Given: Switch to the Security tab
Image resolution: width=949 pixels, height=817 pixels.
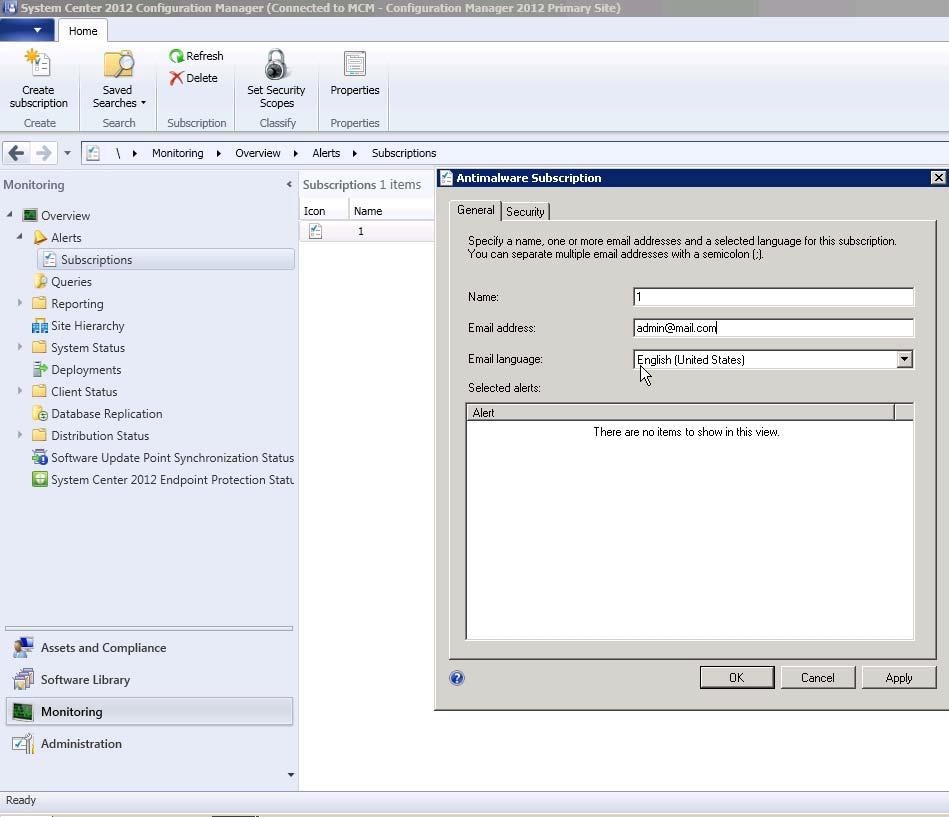Looking at the screenshot, I should click(525, 211).
